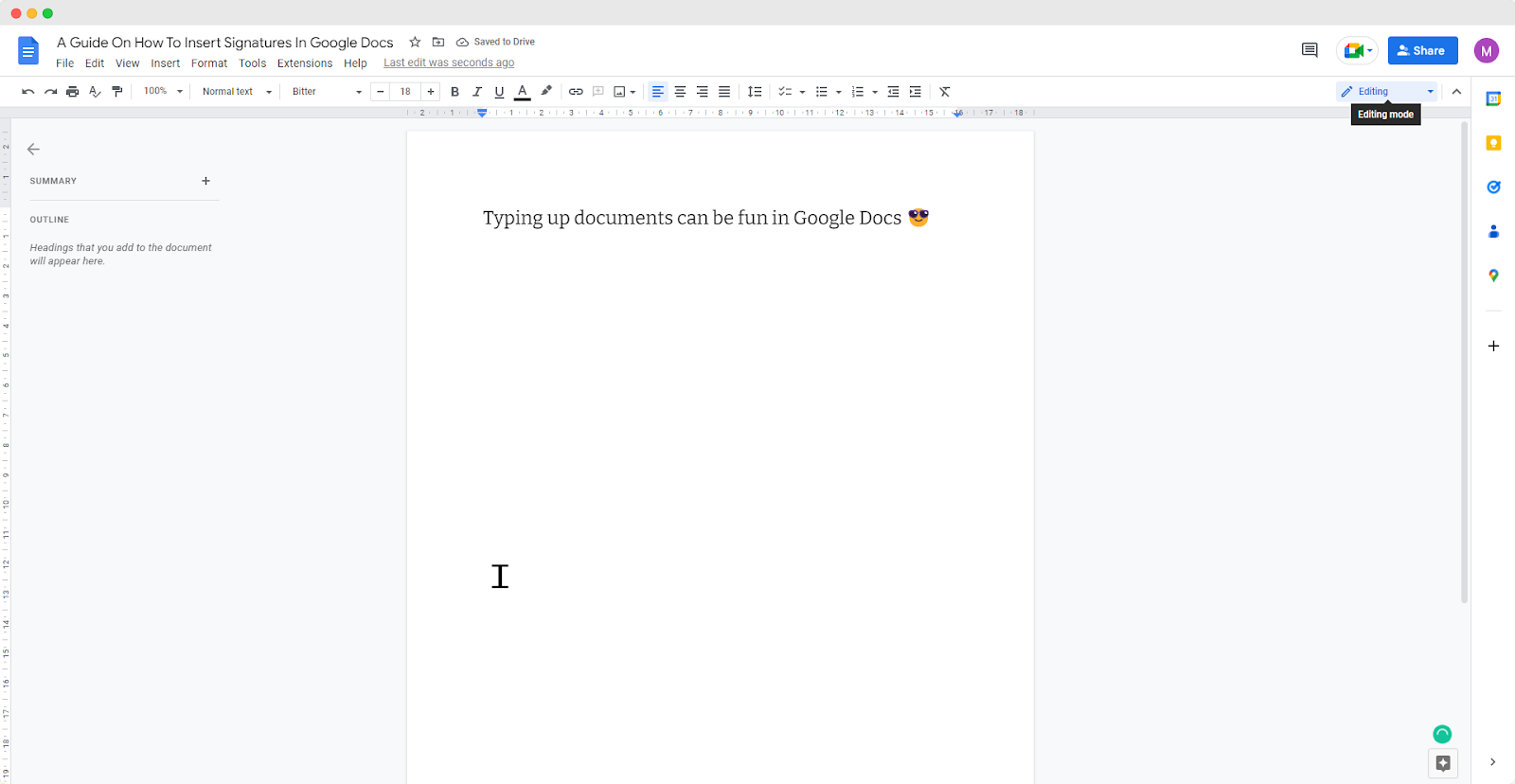
Task: Expand the numbered list options arrow
Action: click(875, 92)
